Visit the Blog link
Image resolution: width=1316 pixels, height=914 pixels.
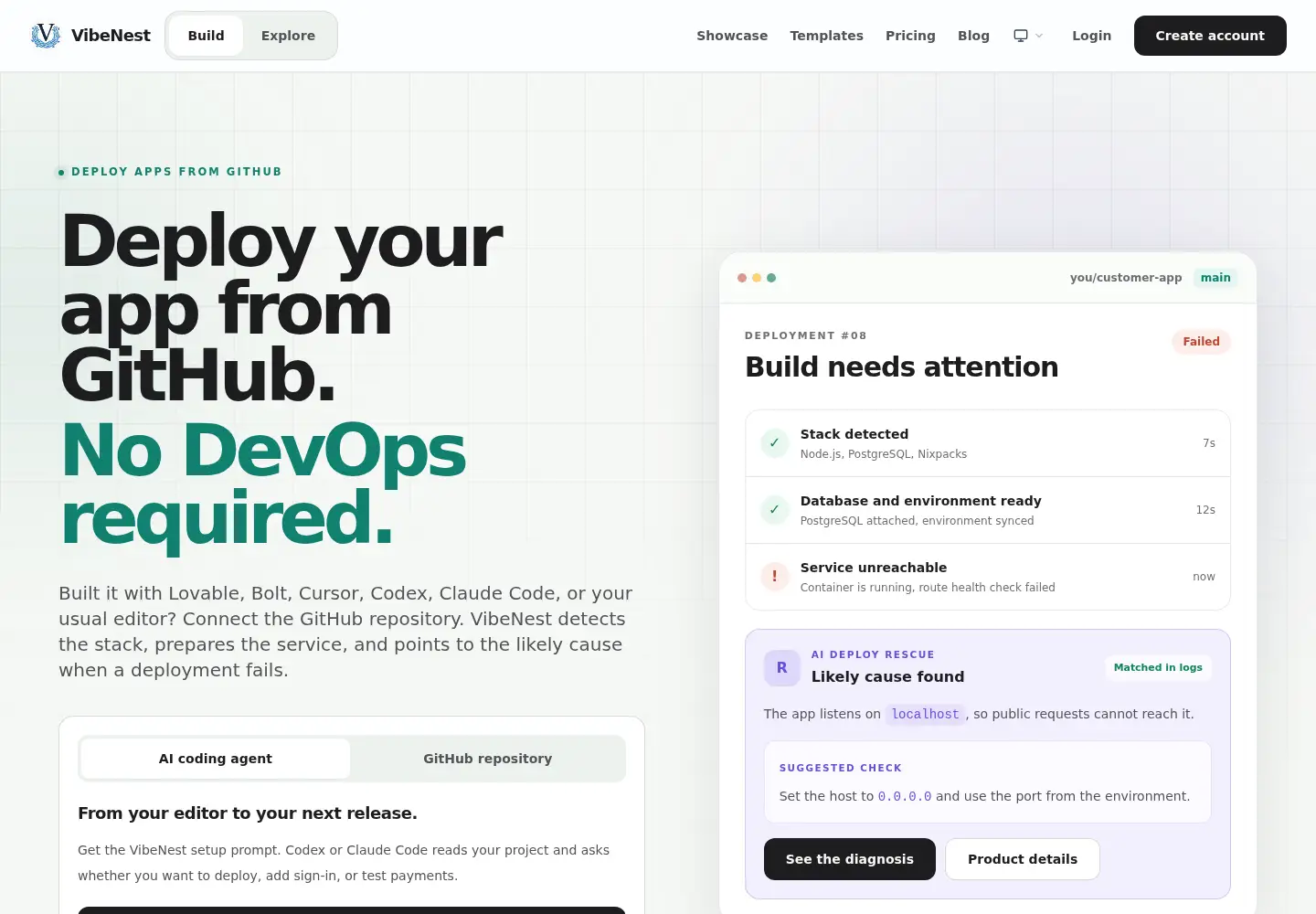[973, 36]
